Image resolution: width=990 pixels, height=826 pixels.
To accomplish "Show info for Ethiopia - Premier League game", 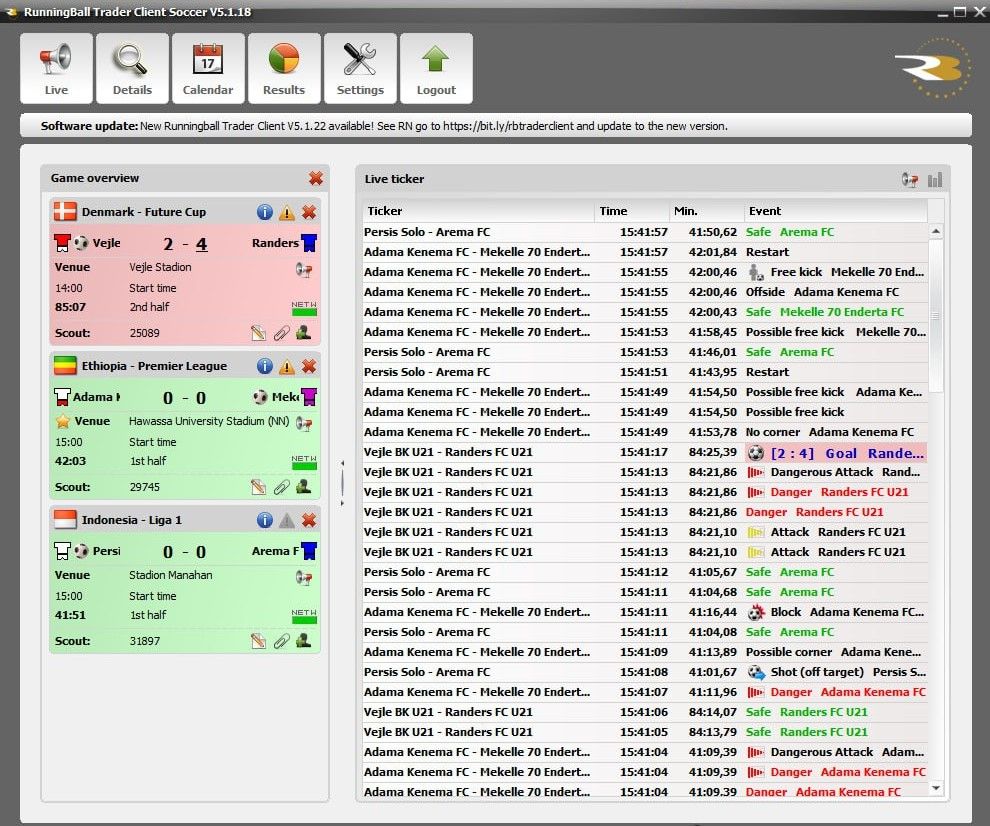I will click(265, 366).
